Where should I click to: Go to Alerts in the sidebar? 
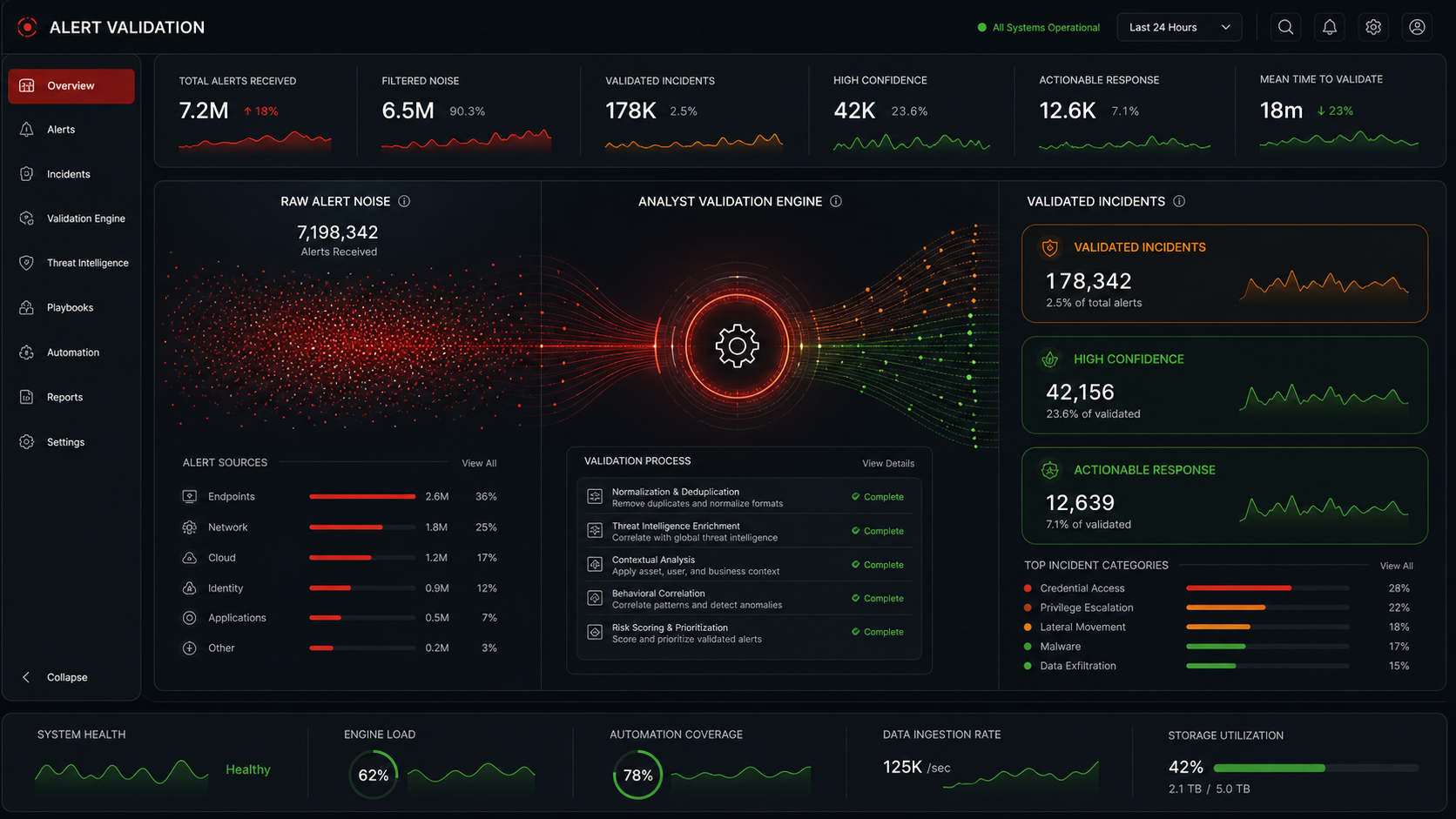point(71,130)
